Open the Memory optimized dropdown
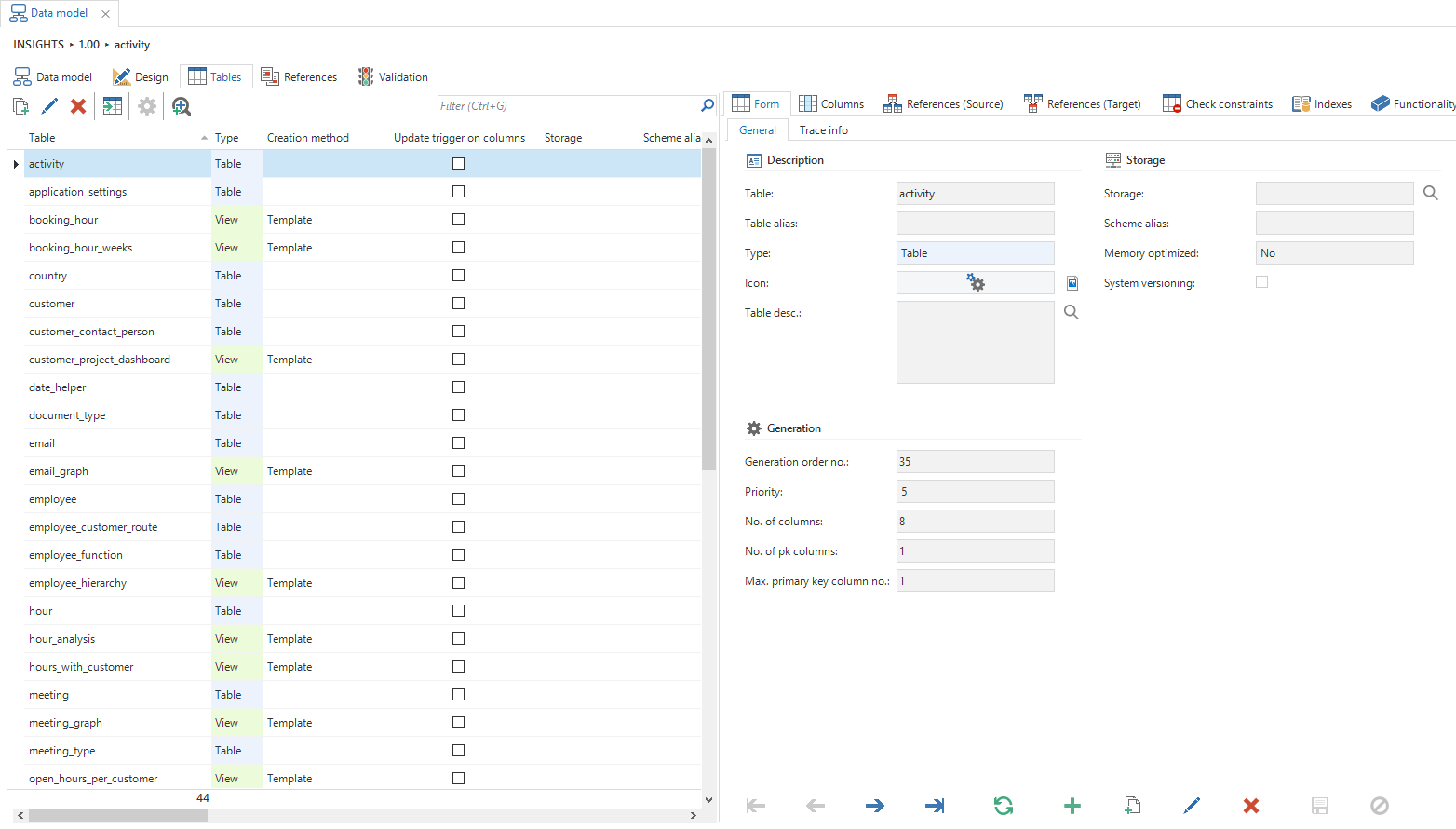 [1333, 253]
